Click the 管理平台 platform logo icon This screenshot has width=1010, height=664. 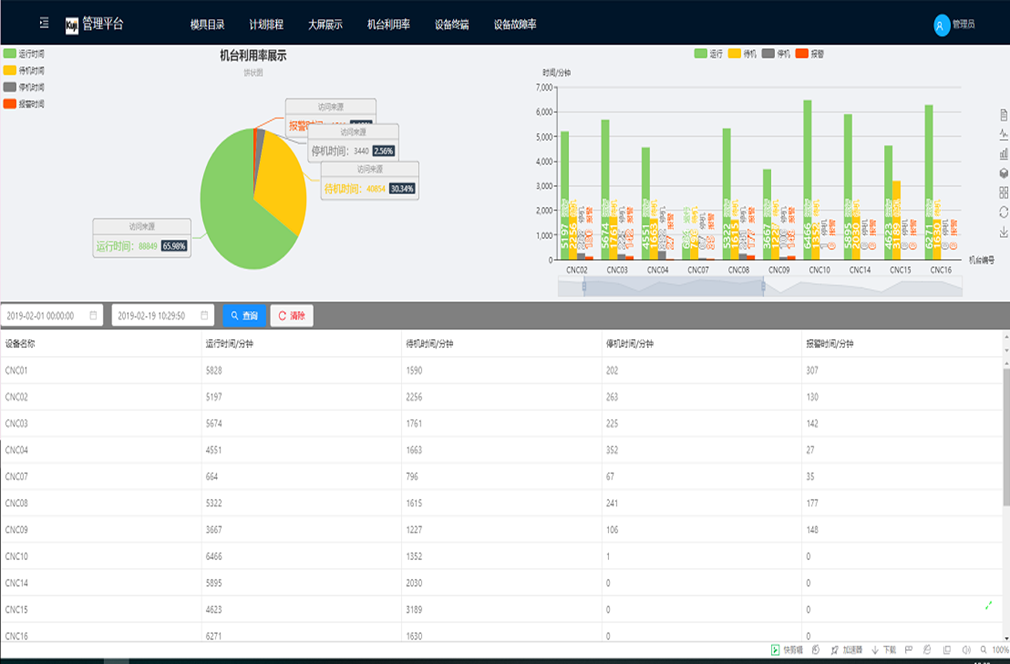coord(71,25)
